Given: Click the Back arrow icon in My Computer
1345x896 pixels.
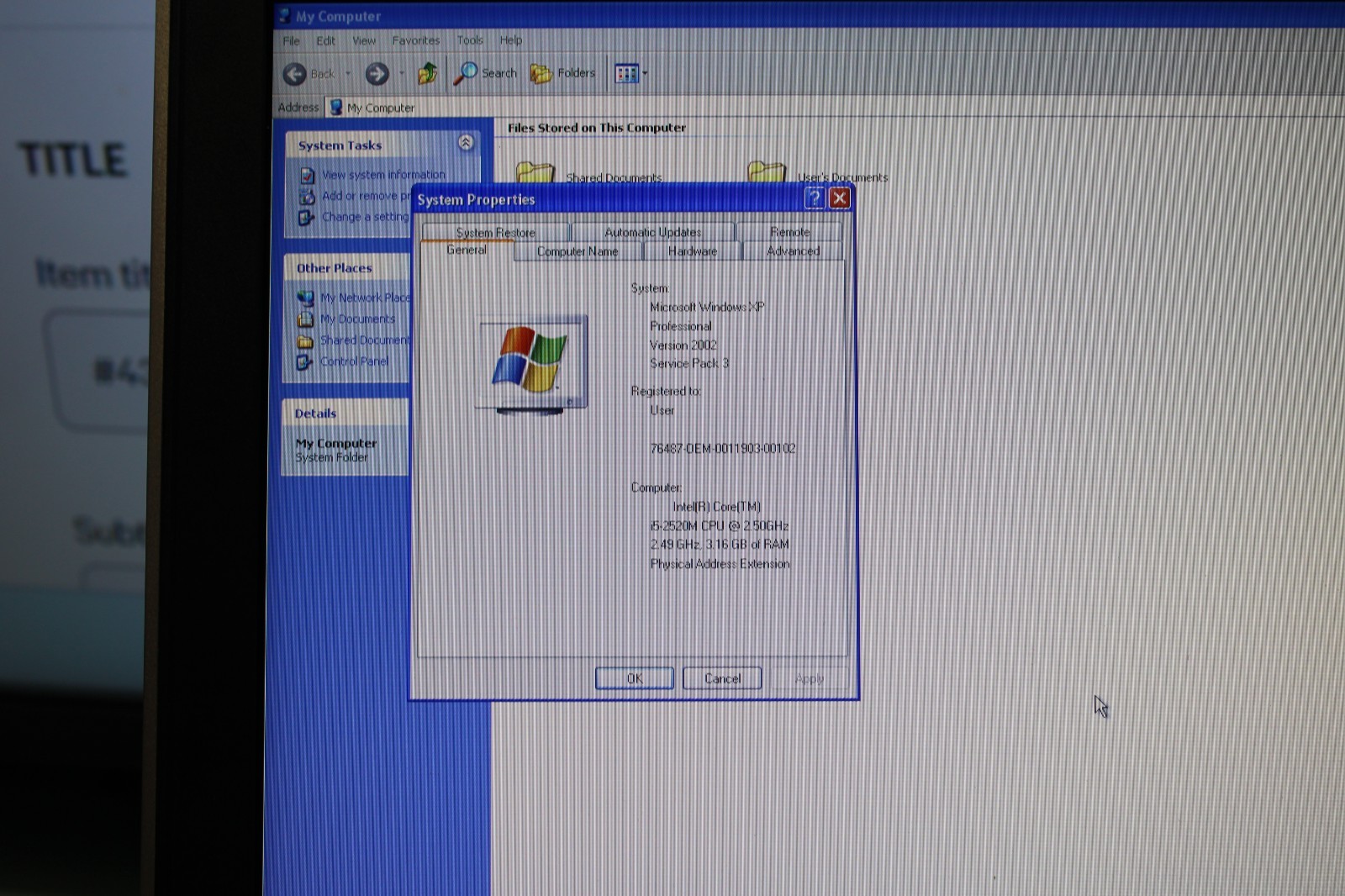Looking at the screenshot, I should point(294,74).
